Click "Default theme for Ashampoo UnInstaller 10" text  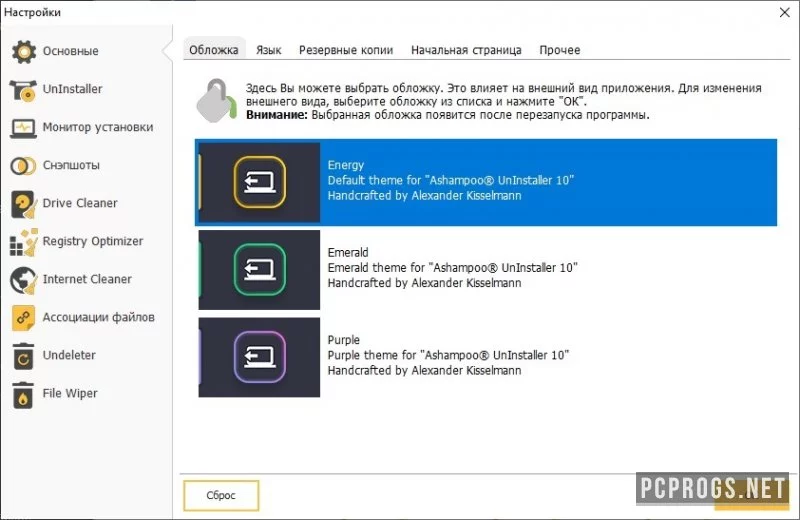point(451,180)
